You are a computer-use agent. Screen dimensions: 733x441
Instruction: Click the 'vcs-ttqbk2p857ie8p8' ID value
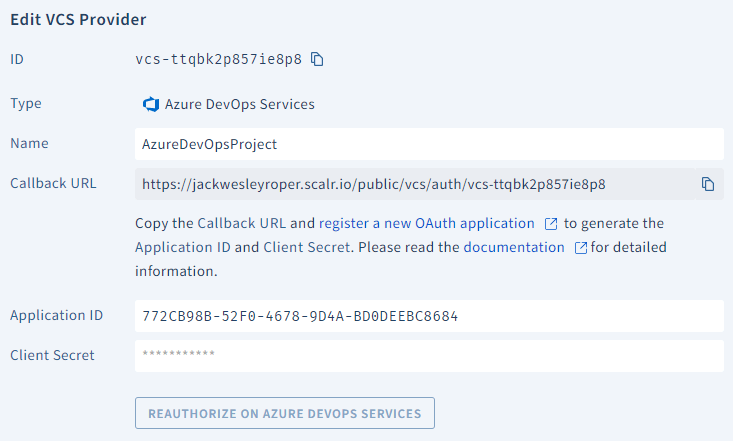(x=218, y=59)
